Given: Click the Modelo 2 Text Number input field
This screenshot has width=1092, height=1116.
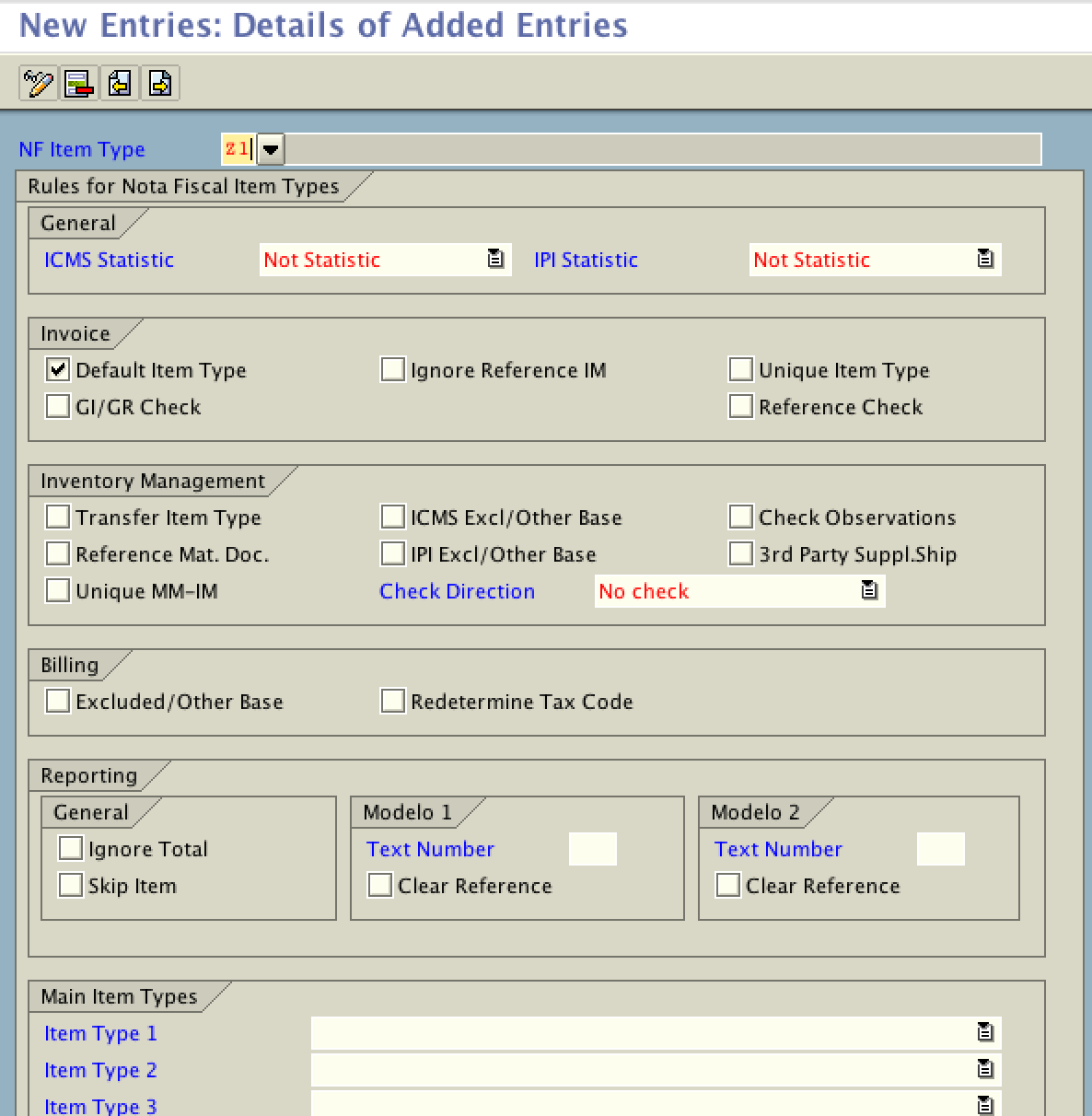Looking at the screenshot, I should click(x=940, y=849).
